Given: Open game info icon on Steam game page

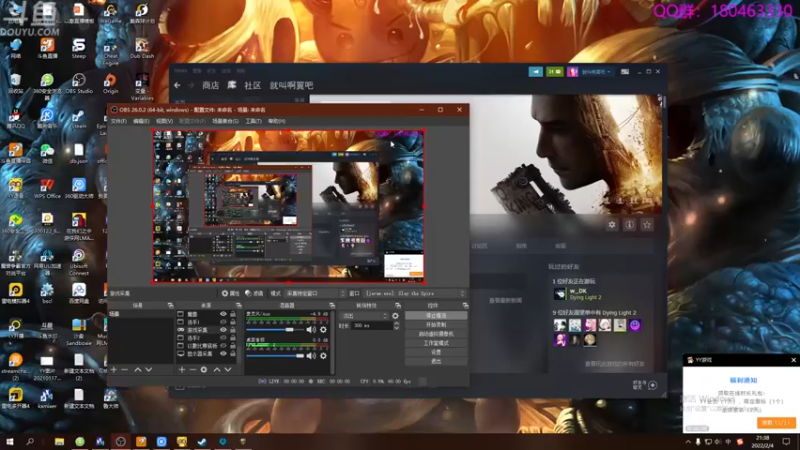Looking at the screenshot, I should tap(630, 224).
